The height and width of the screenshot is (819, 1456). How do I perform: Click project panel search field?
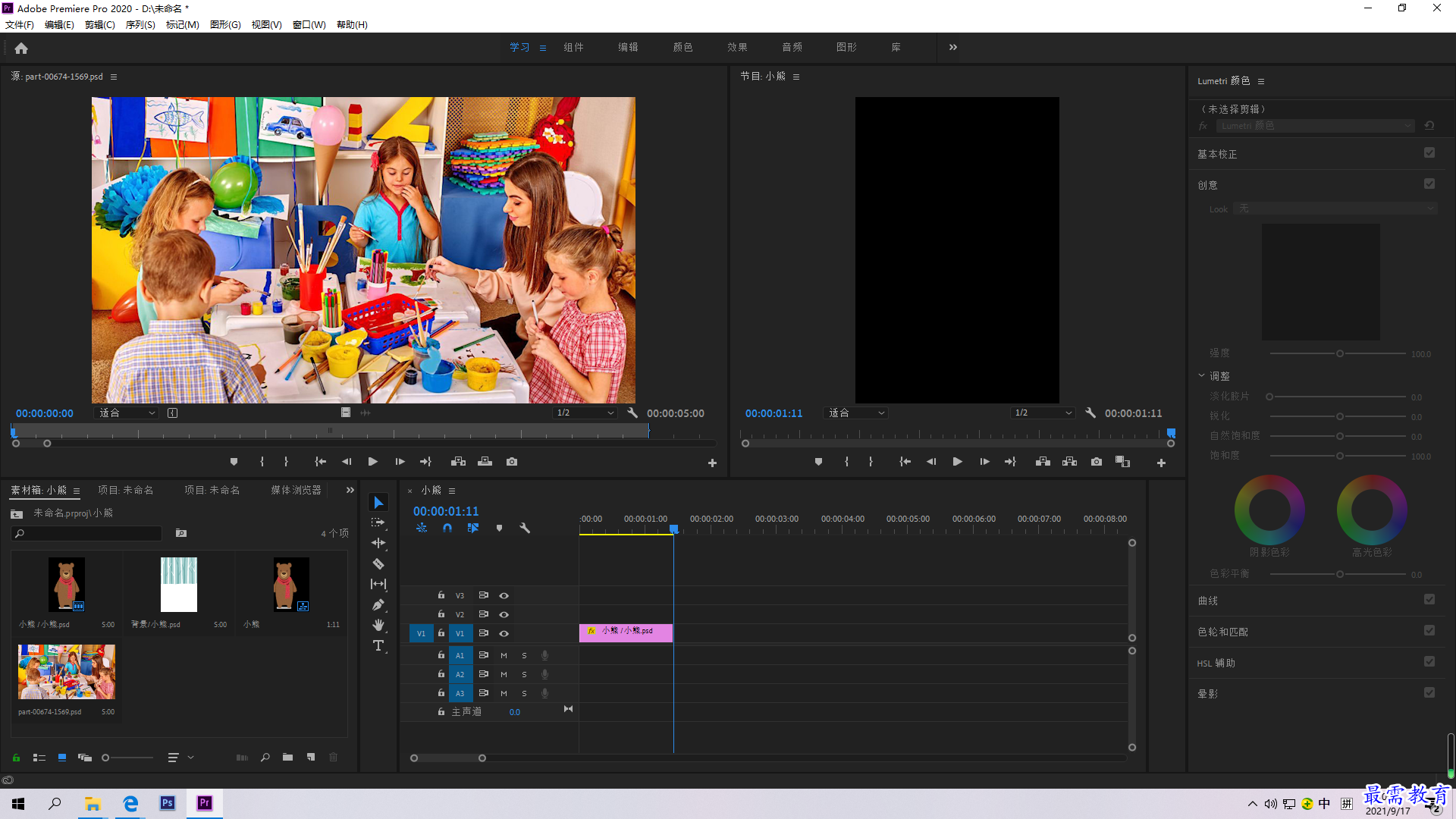pyautogui.click(x=87, y=533)
